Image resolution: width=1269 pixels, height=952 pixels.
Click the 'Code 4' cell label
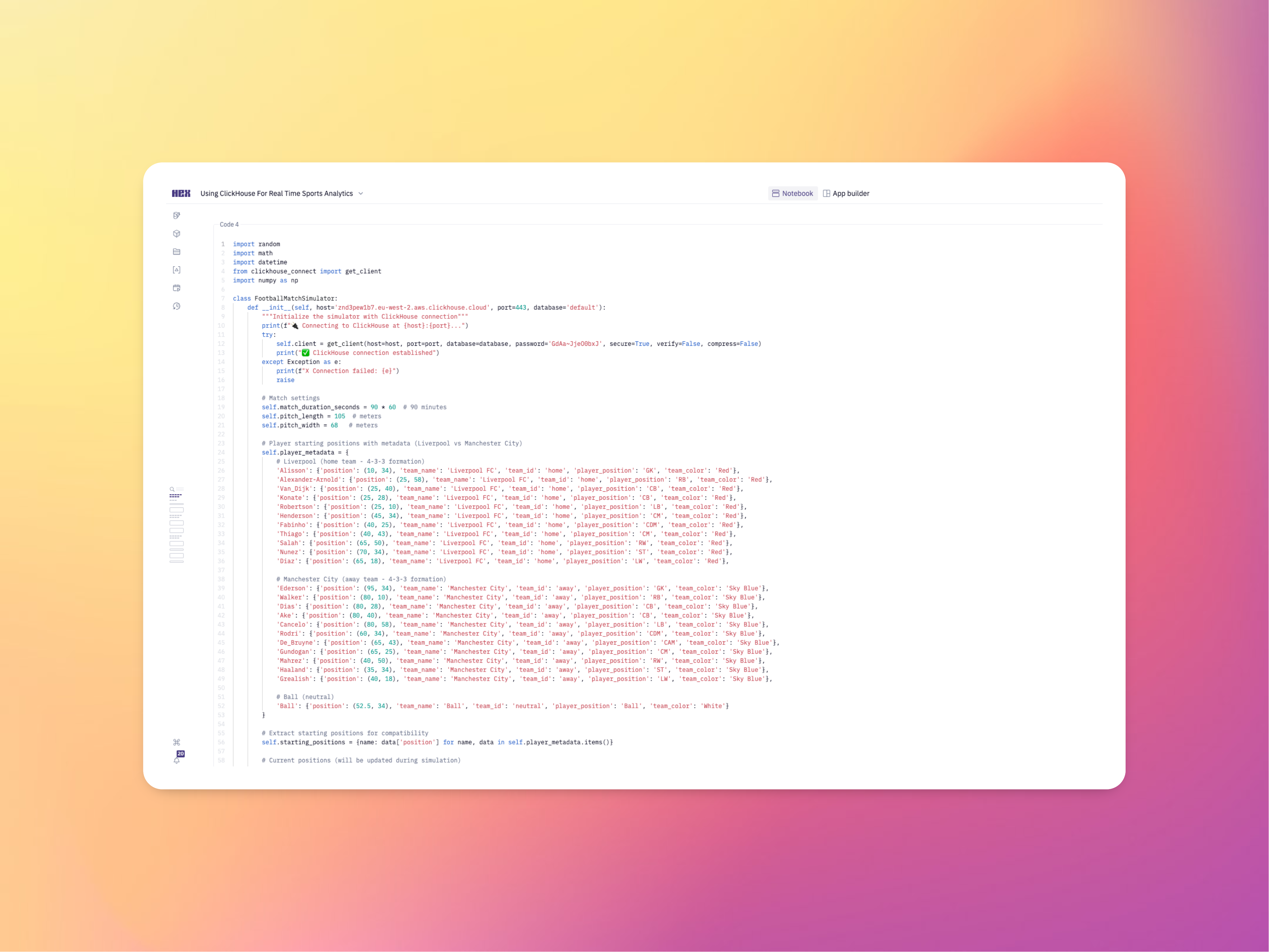tap(229, 224)
